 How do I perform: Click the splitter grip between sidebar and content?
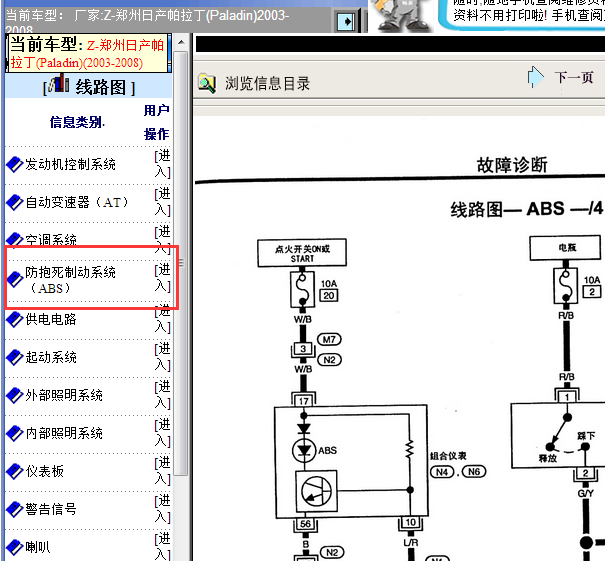[181, 263]
